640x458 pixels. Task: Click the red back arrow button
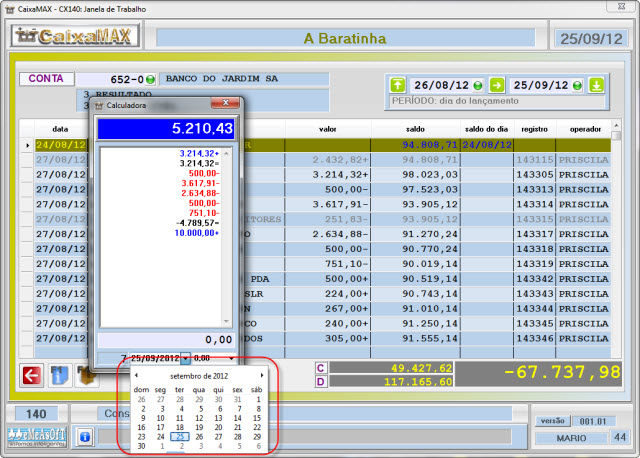coord(33,376)
